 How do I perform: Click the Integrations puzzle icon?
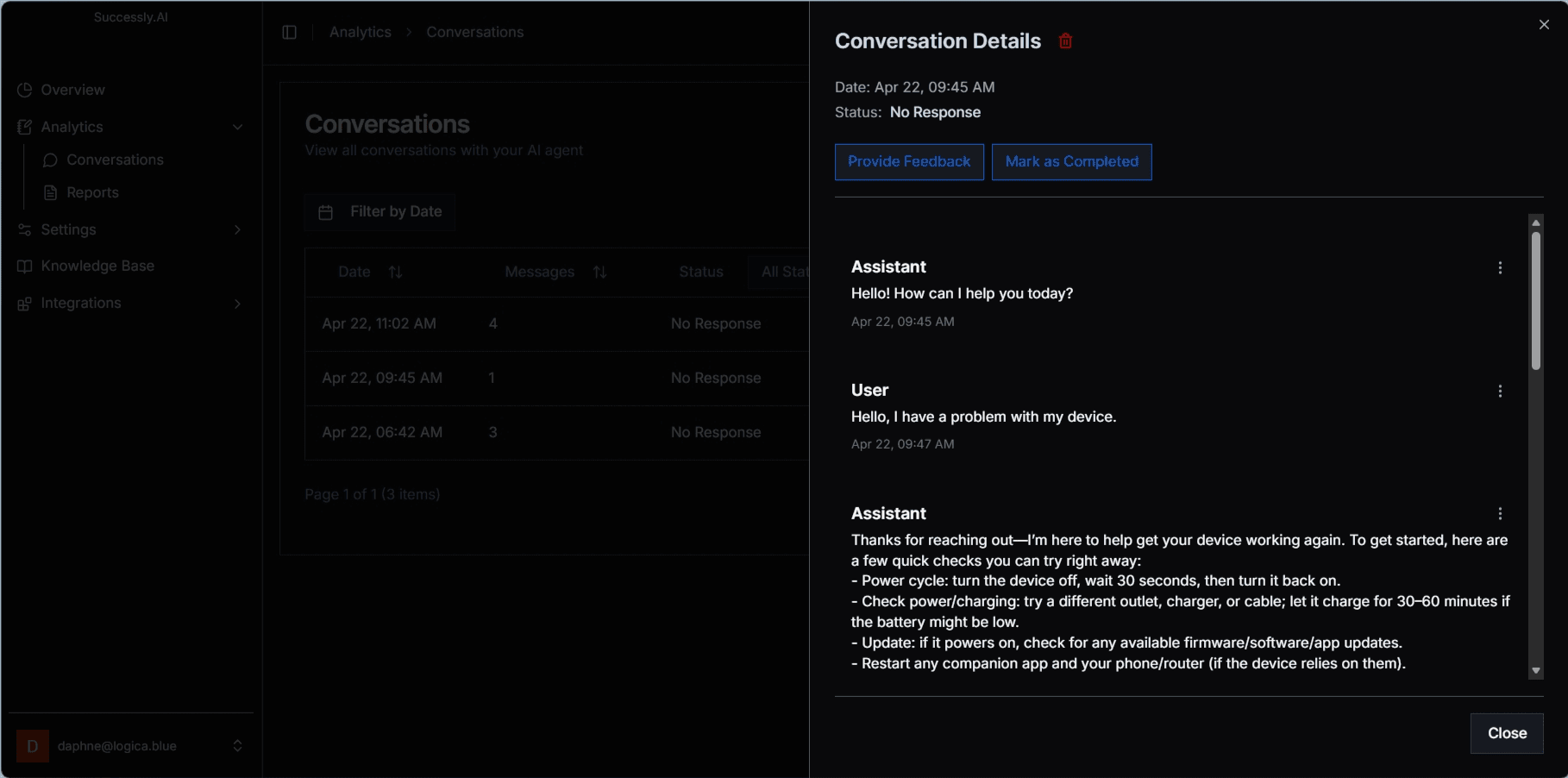tap(25, 304)
